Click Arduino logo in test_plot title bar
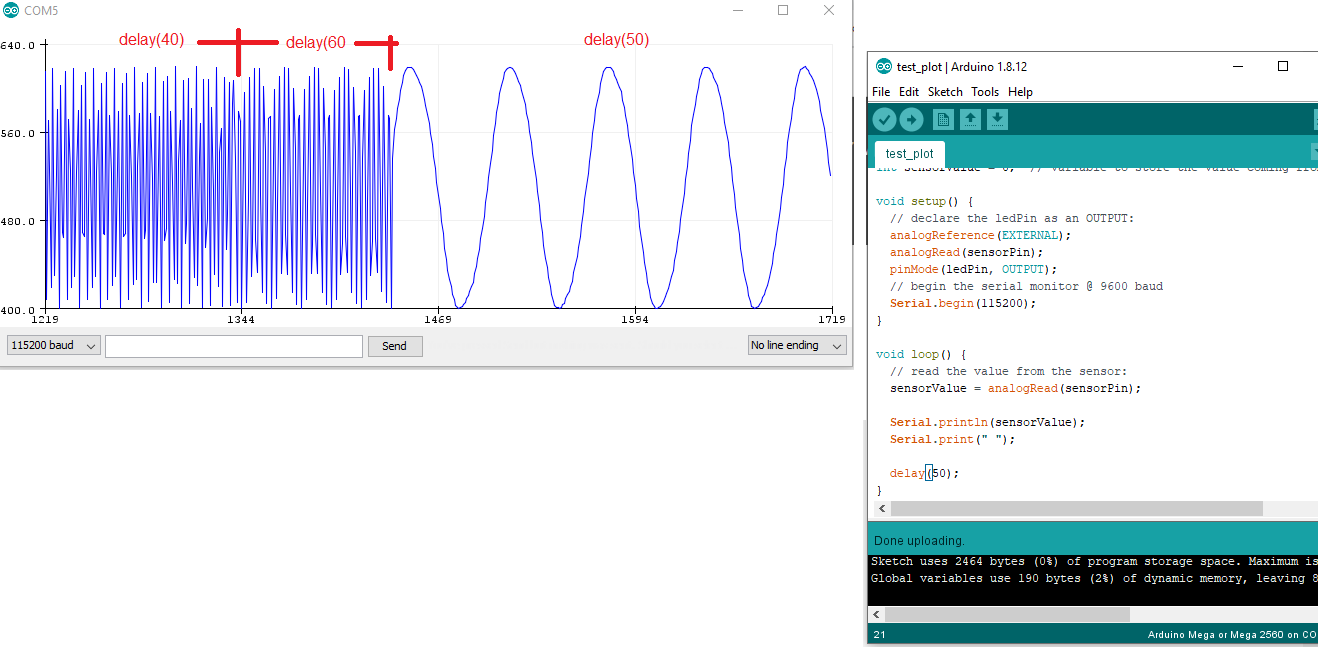Screen dimensions: 1318x647 tap(883, 67)
